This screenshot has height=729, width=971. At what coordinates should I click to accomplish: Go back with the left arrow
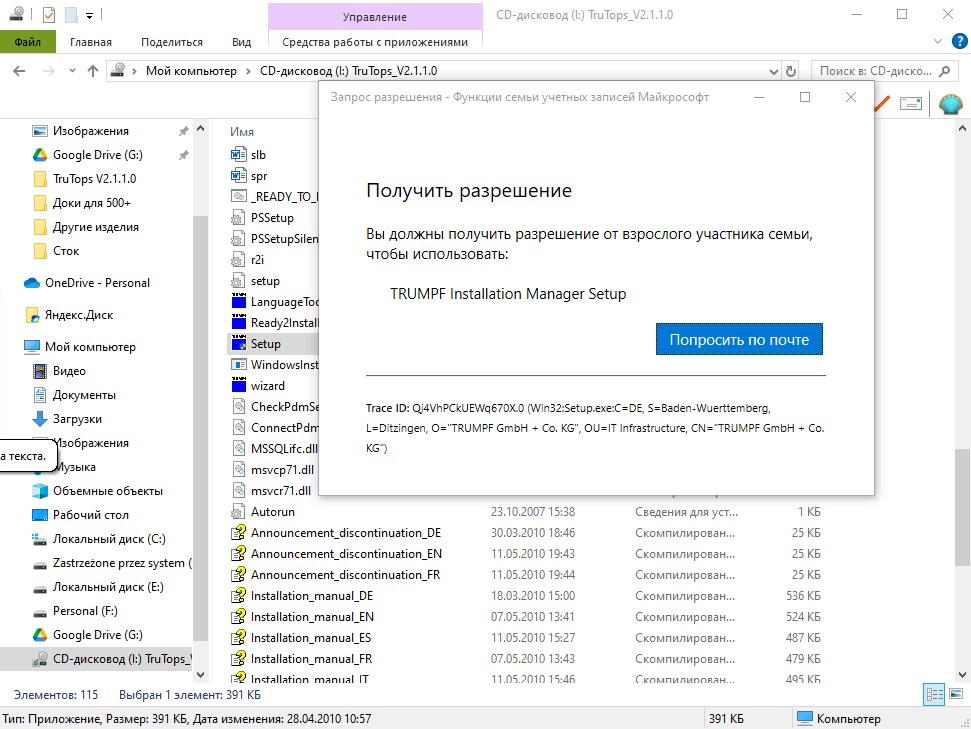(x=19, y=71)
